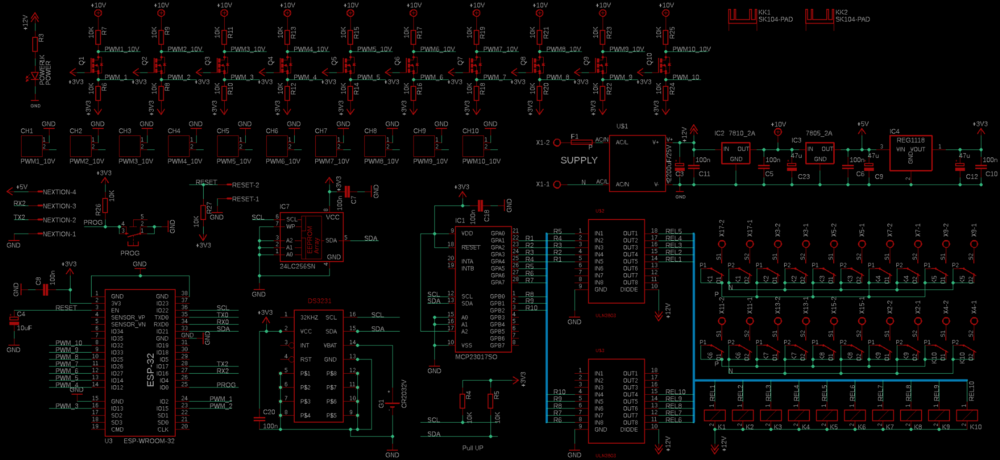Click the MCP23017SO value text
This screenshot has width=1000, height=460.
478,355
